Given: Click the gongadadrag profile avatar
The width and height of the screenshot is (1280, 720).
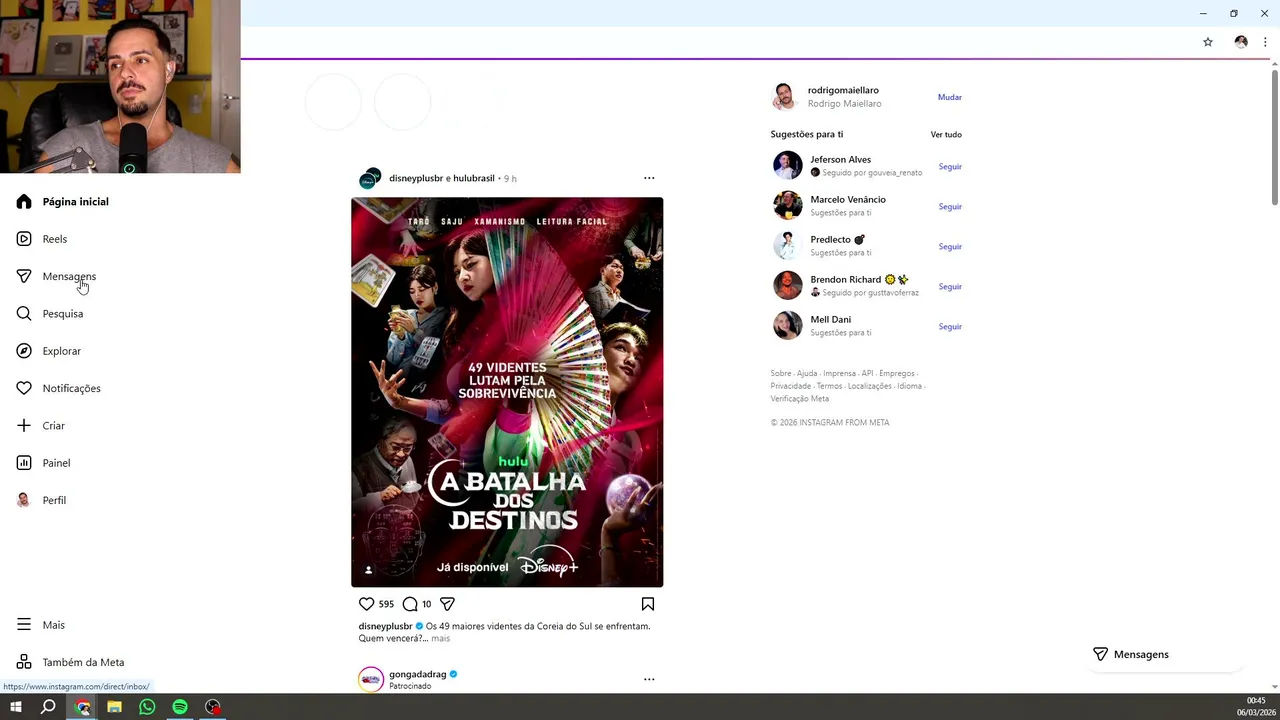Looking at the screenshot, I should pyautogui.click(x=371, y=679).
